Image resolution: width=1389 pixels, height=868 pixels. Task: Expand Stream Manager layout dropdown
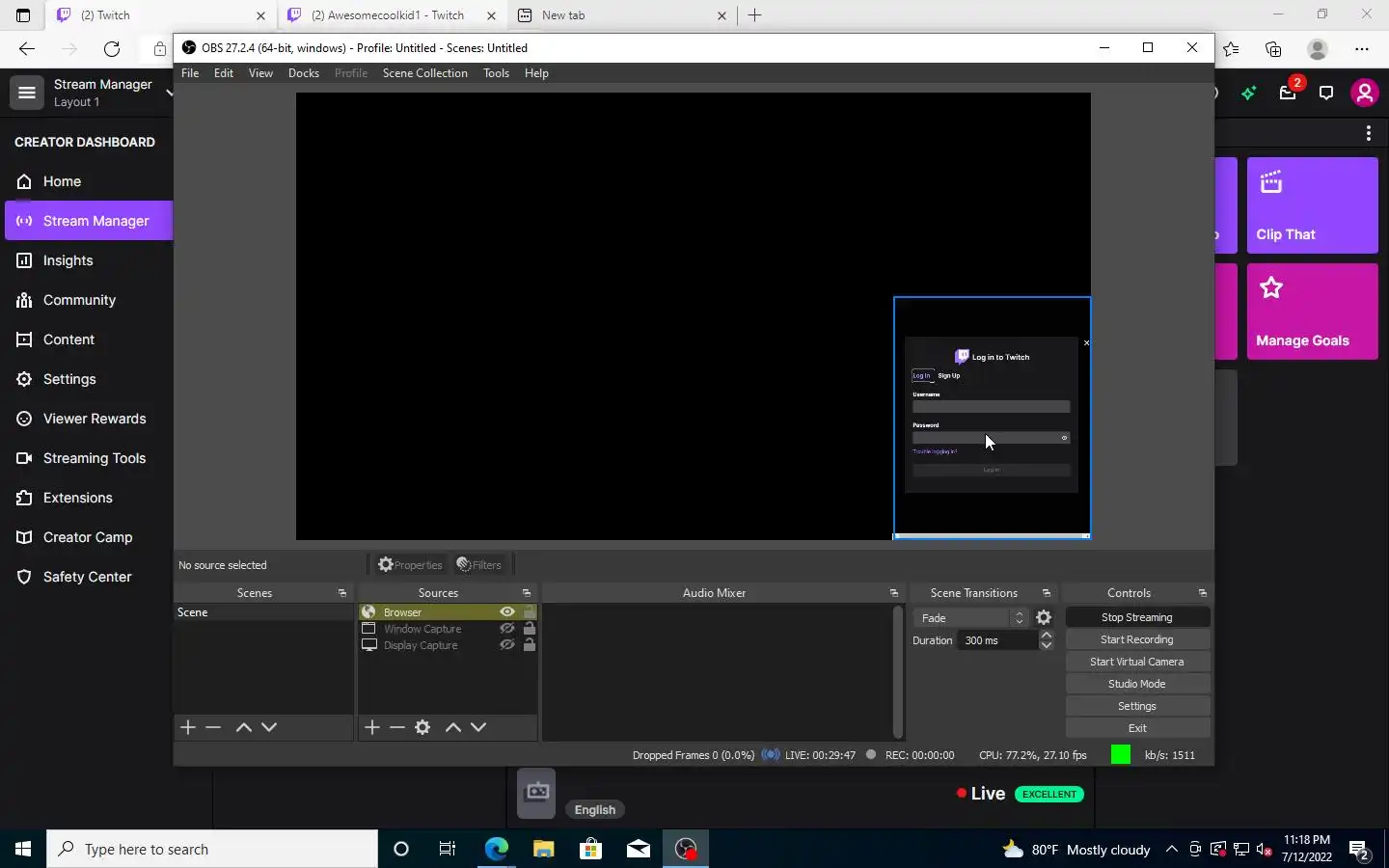[x=169, y=93]
